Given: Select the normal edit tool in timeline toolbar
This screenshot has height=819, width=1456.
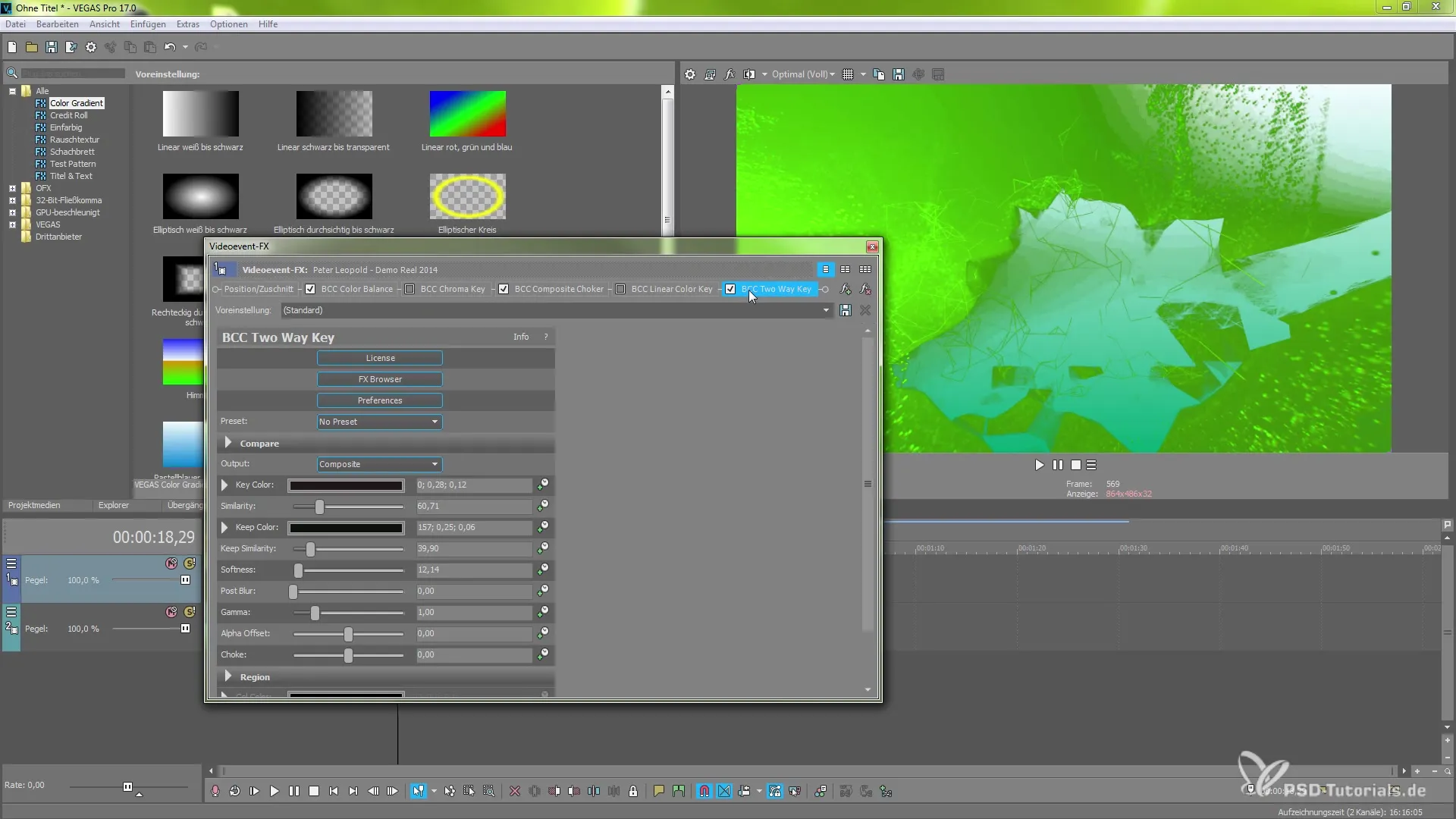Looking at the screenshot, I should pyautogui.click(x=418, y=791).
